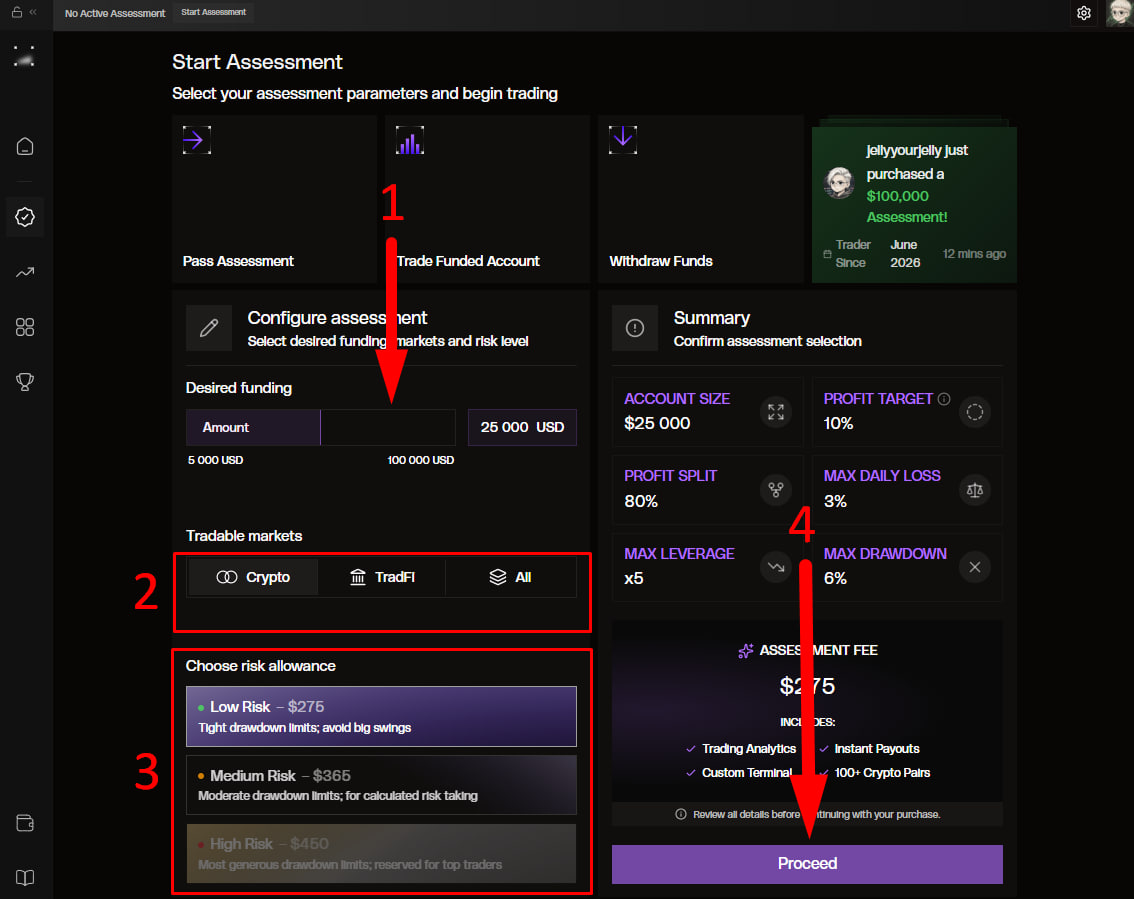Select the Low Risk $275 option
Viewport: 1134px width, 899px height.
381,716
